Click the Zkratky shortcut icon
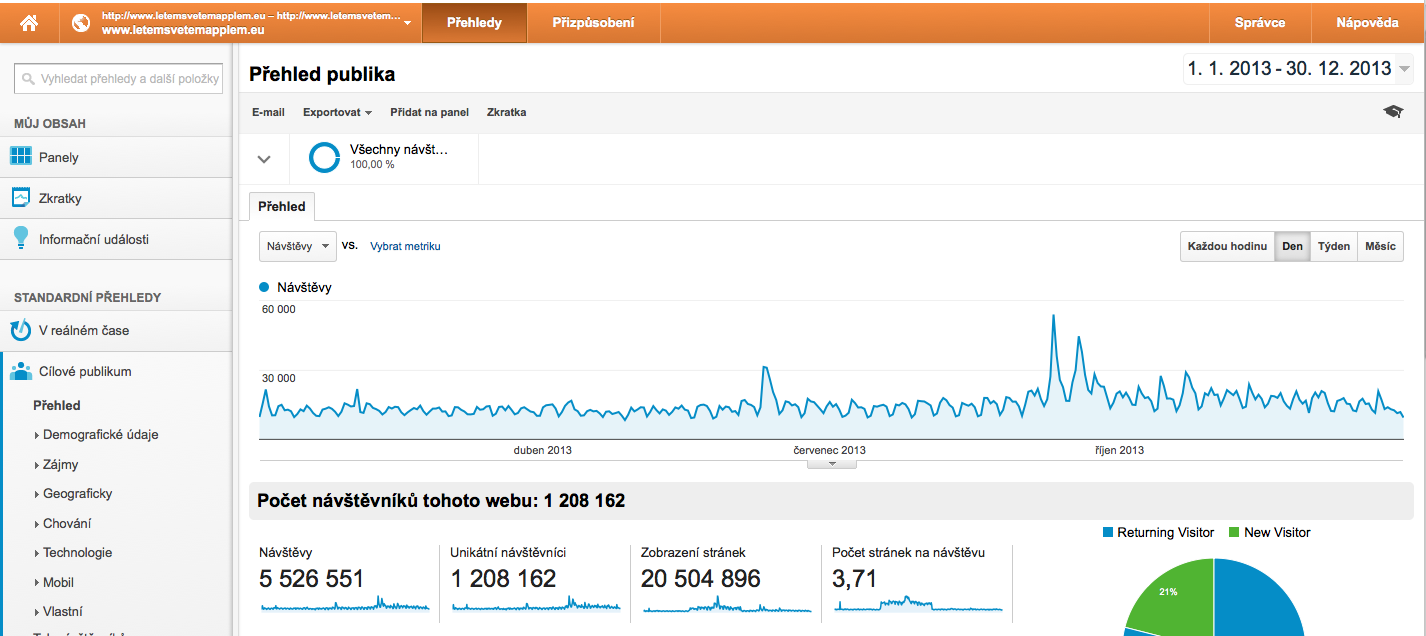1426x636 pixels. click(21, 198)
